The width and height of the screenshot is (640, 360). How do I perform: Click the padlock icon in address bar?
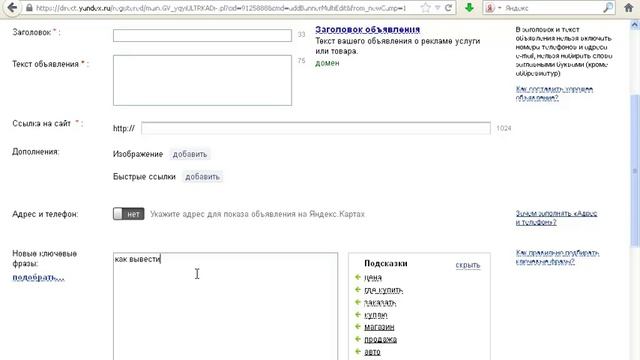(x=29, y=8)
